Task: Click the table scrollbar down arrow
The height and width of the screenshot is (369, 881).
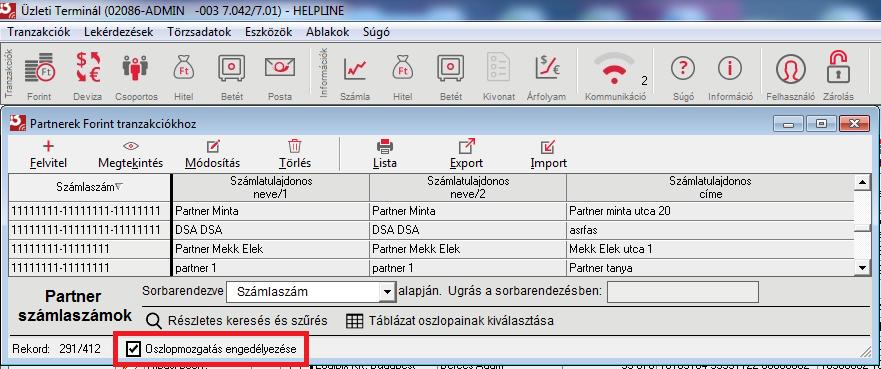Action: click(x=861, y=268)
